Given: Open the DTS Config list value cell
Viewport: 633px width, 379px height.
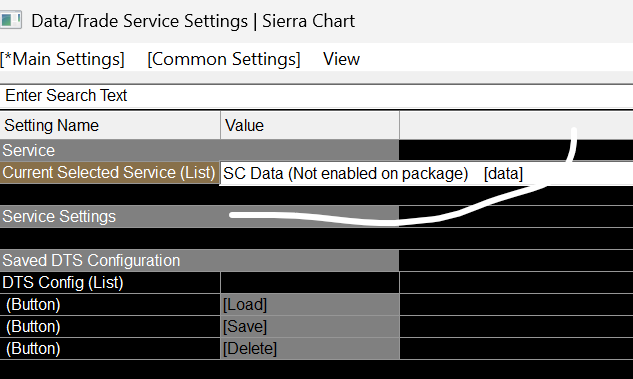Looking at the screenshot, I should pyautogui.click(x=310, y=283).
